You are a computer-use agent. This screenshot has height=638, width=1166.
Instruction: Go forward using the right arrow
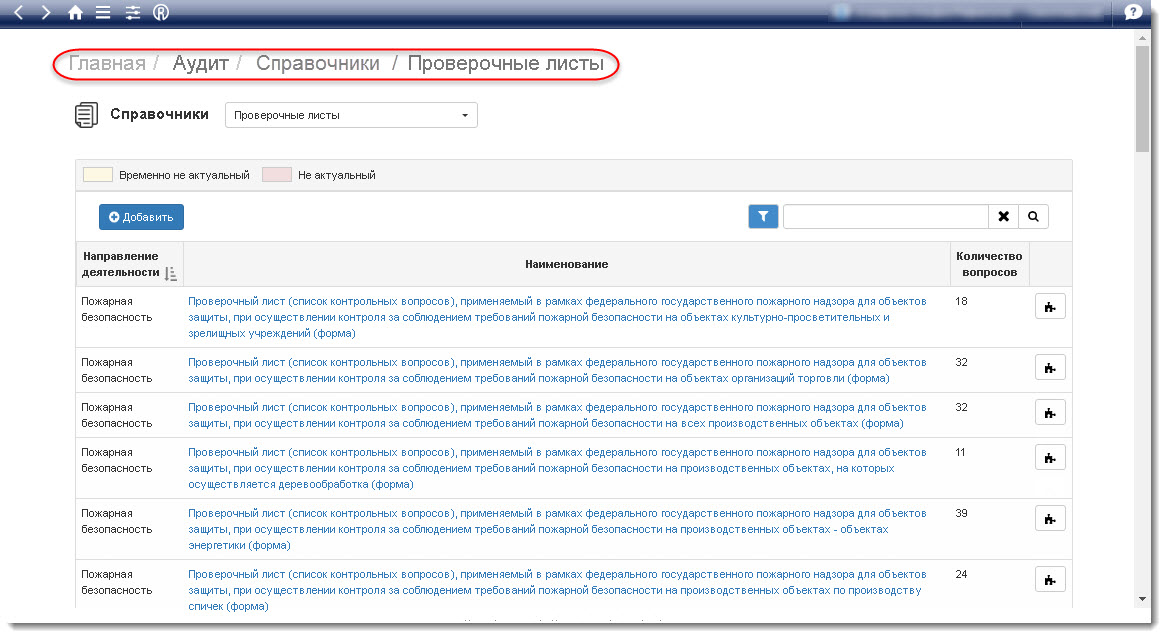tap(46, 13)
